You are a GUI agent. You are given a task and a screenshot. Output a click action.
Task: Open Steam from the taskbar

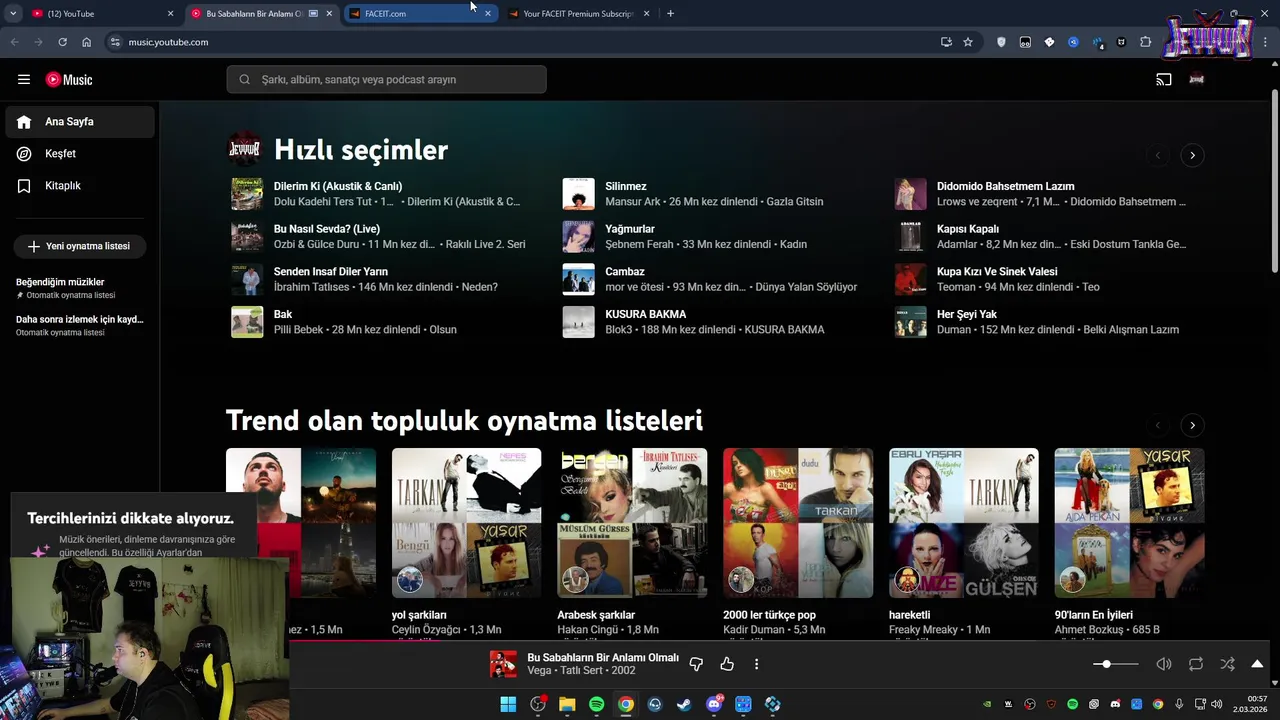click(x=684, y=704)
